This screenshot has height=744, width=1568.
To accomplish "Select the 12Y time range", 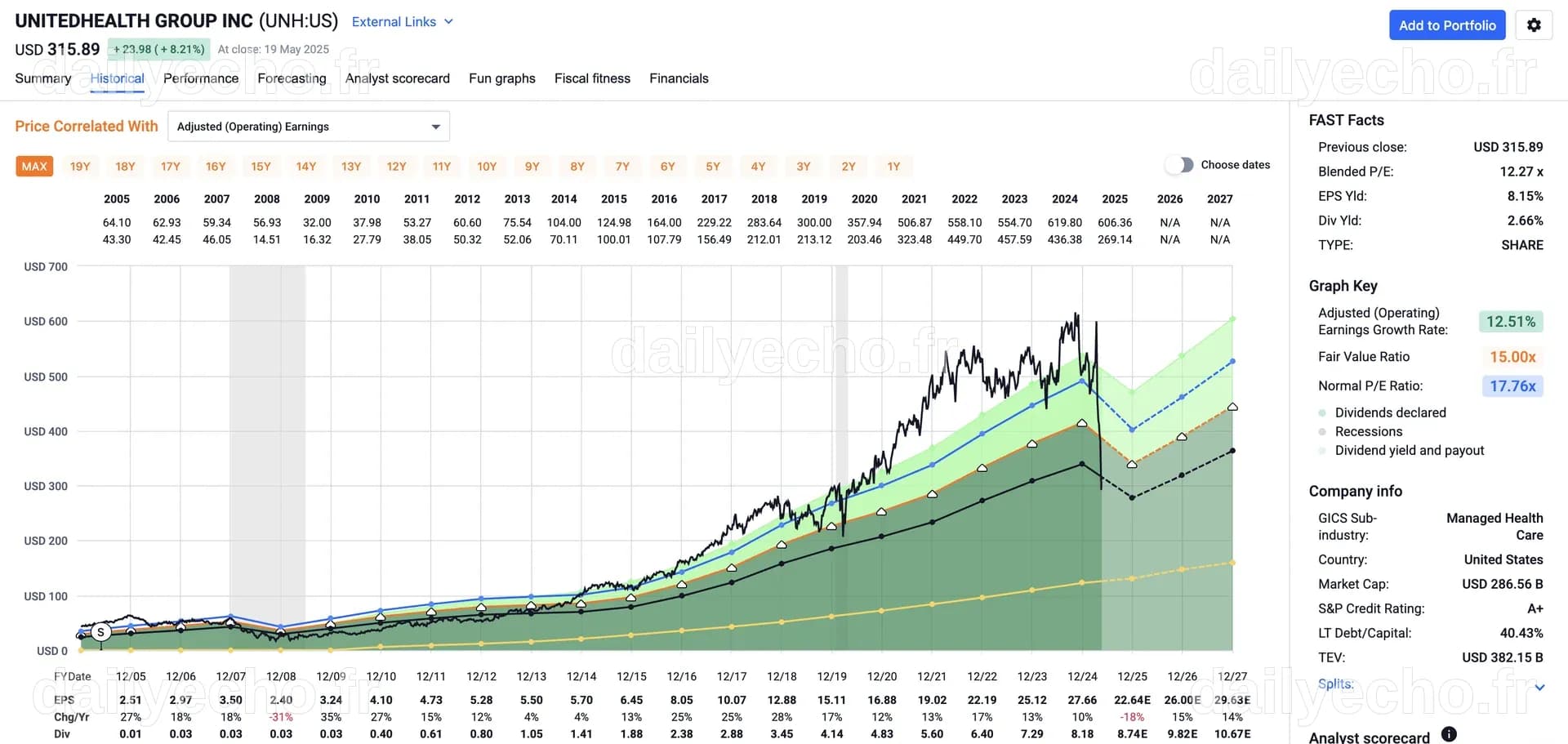I will [x=396, y=167].
